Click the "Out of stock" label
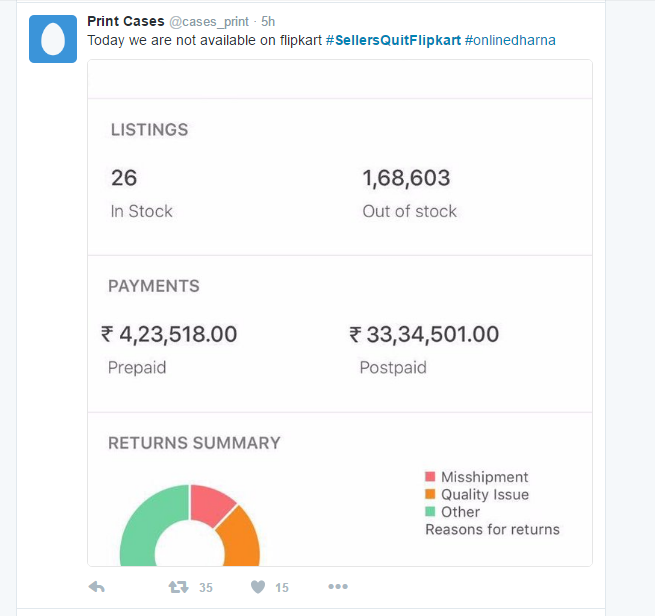655x616 pixels. (x=410, y=211)
